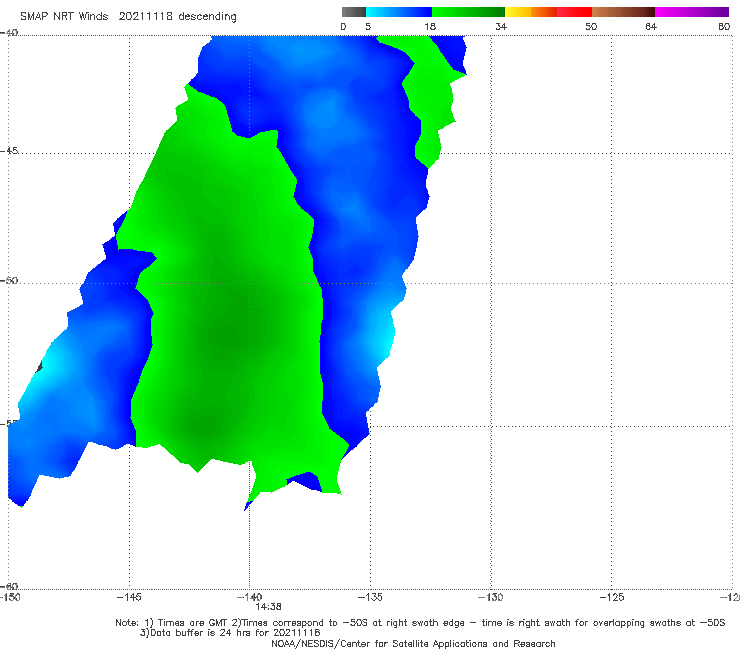Click the colorbar label '34'
The height and width of the screenshot is (650, 740).
pyautogui.click(x=501, y=27)
